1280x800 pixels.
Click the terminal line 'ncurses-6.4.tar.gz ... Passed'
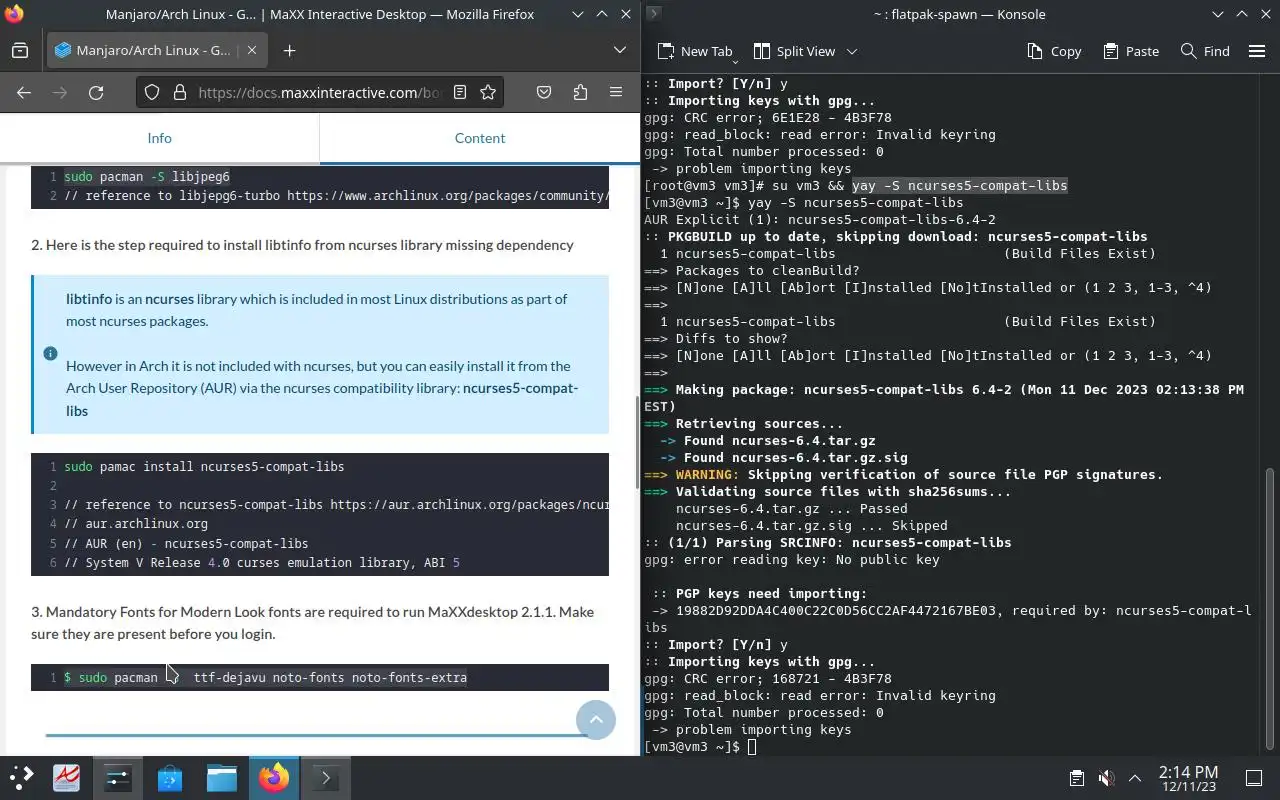point(792,509)
